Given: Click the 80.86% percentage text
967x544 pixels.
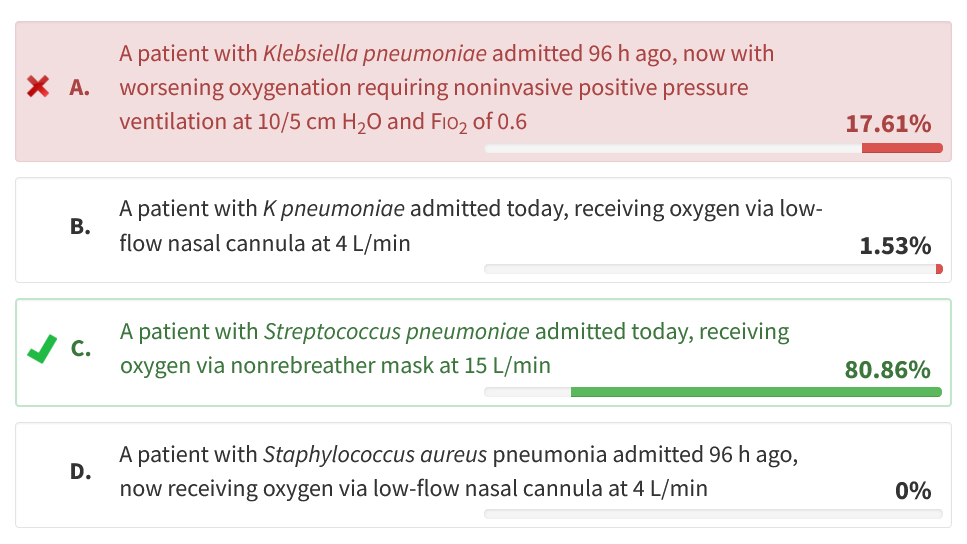Looking at the screenshot, I should pos(888,369).
